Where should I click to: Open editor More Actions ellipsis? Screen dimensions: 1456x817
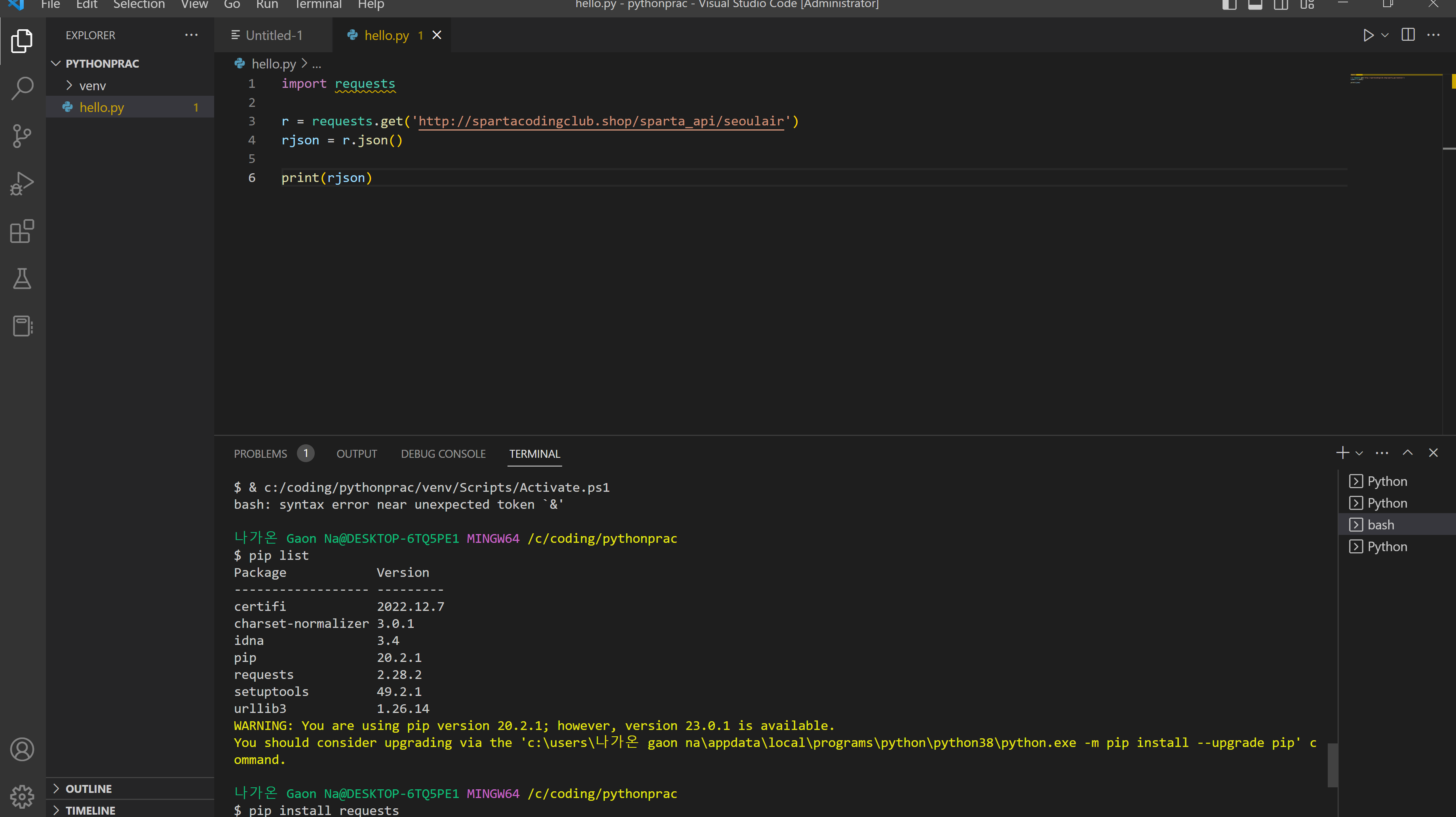point(1433,35)
